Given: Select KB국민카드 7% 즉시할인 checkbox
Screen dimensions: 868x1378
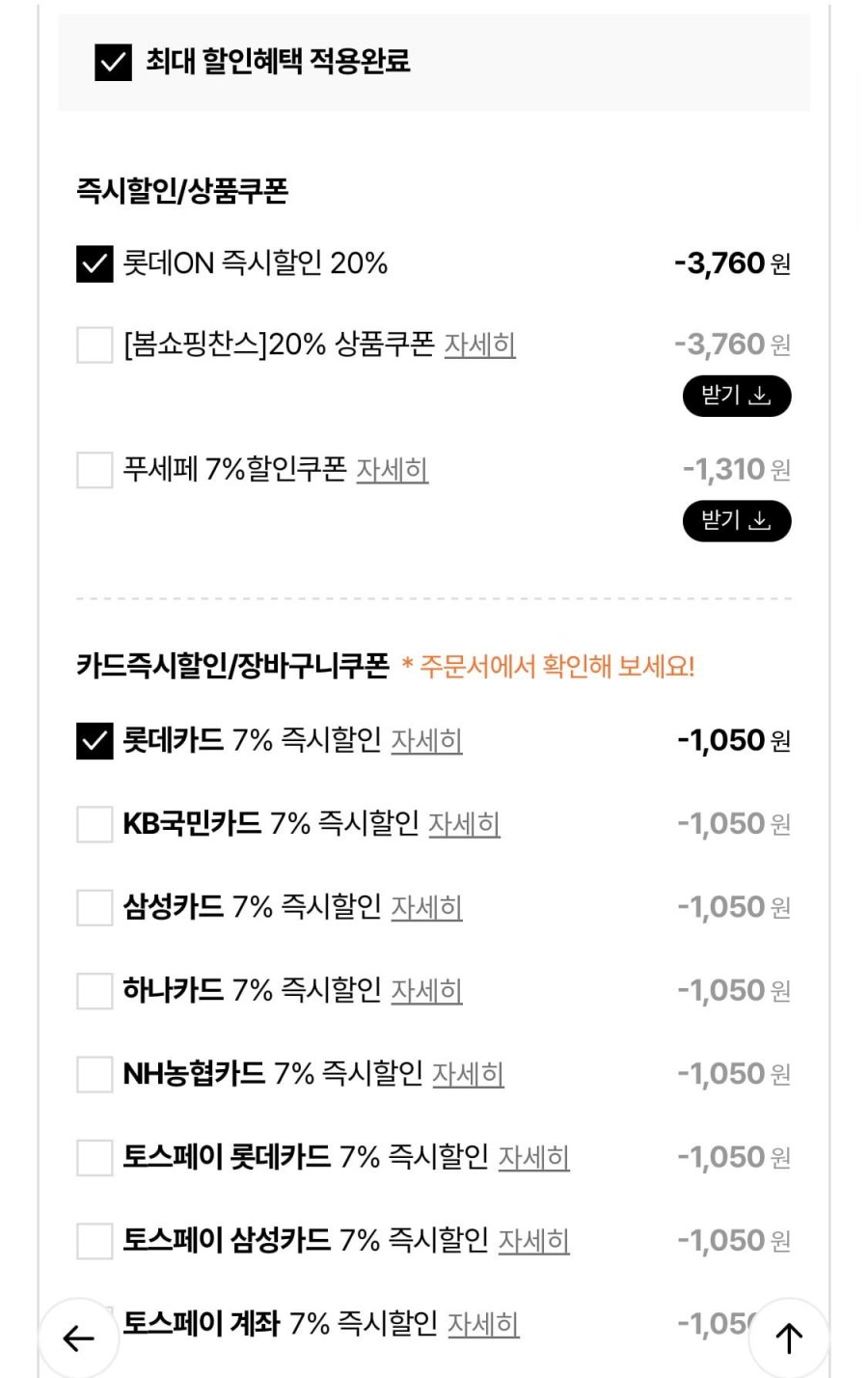Looking at the screenshot, I should click(95, 824).
